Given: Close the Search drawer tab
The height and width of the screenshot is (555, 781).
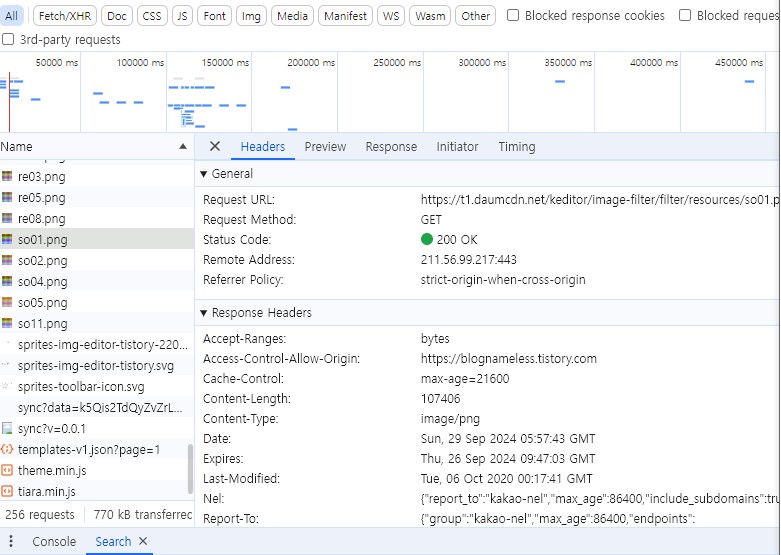Looking at the screenshot, I should 143,541.
